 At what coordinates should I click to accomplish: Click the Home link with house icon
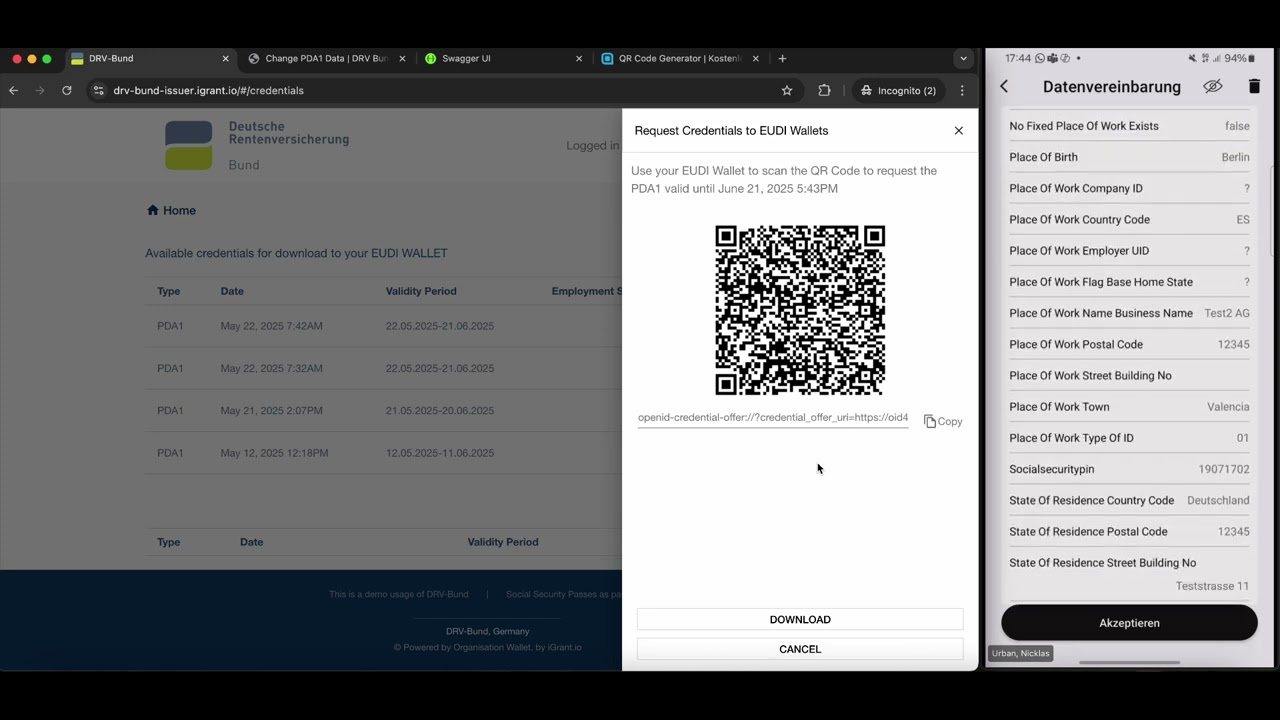[x=171, y=210]
